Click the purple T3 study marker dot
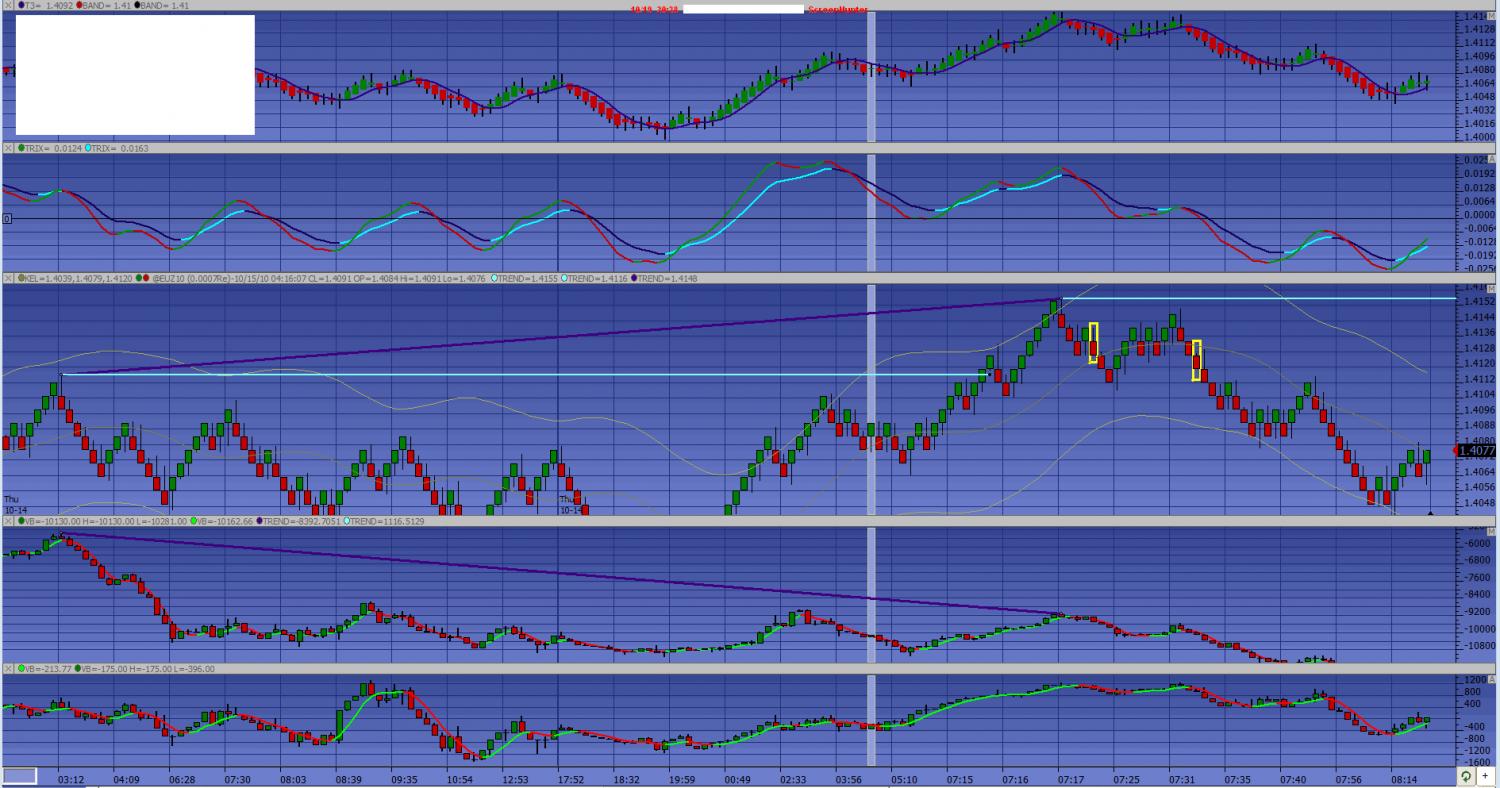The height and width of the screenshot is (788, 1500). [x=21, y=5]
